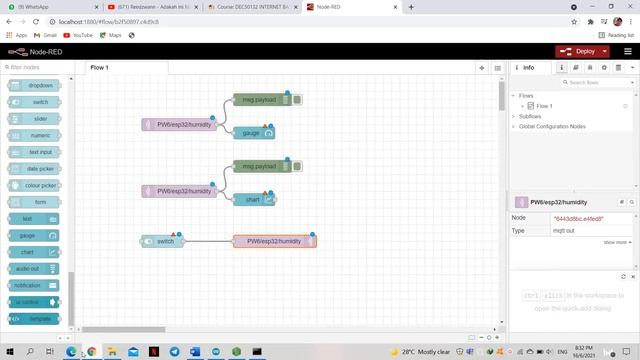Close the tips panel

pyautogui.click(x=633, y=277)
